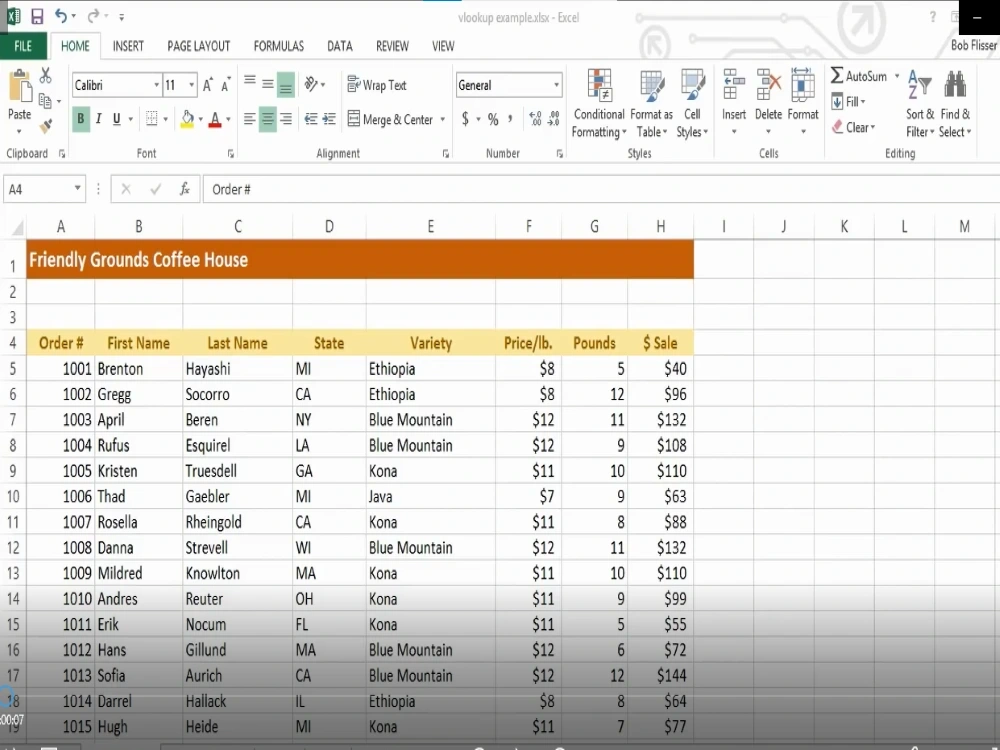Open the Merge & Center dropdown arrow
The image size is (1000, 750).
coord(443,119)
